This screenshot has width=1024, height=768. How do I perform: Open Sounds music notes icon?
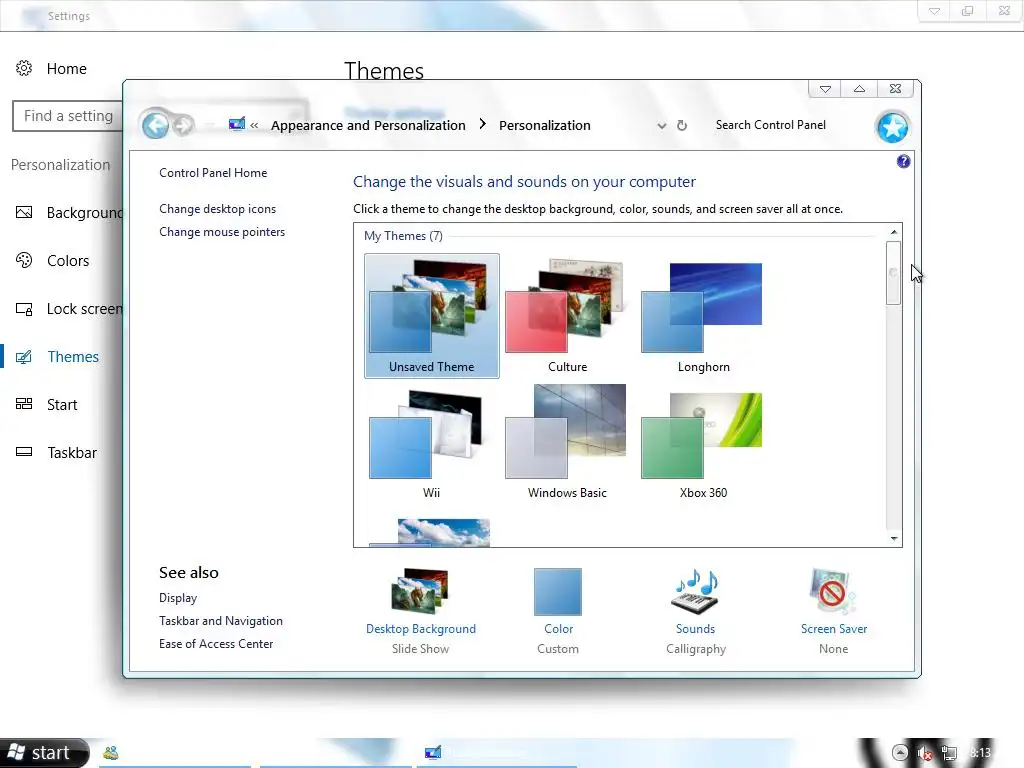[x=695, y=591]
